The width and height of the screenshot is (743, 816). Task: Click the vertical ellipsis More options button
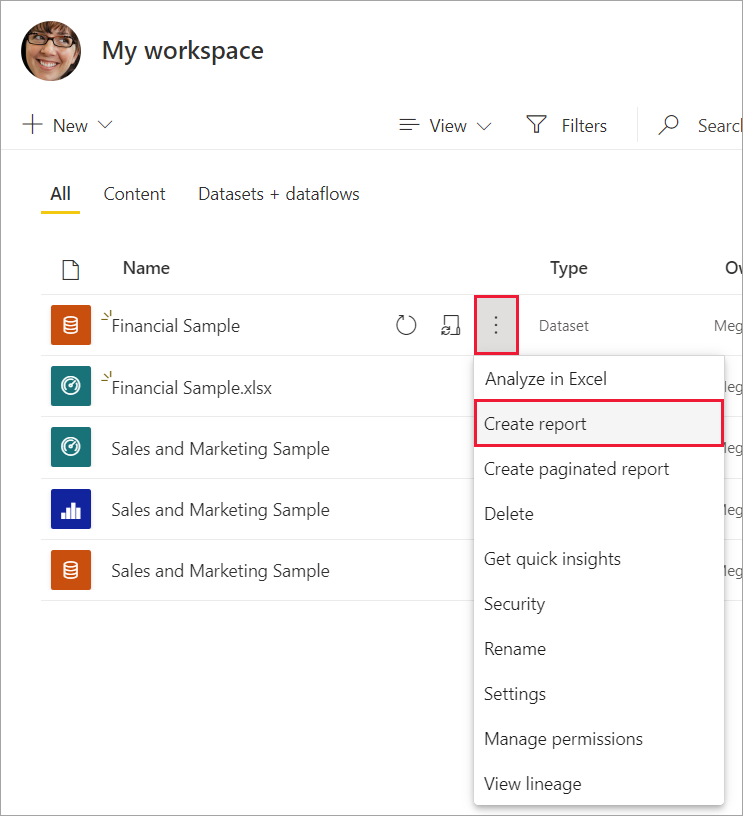click(x=496, y=325)
